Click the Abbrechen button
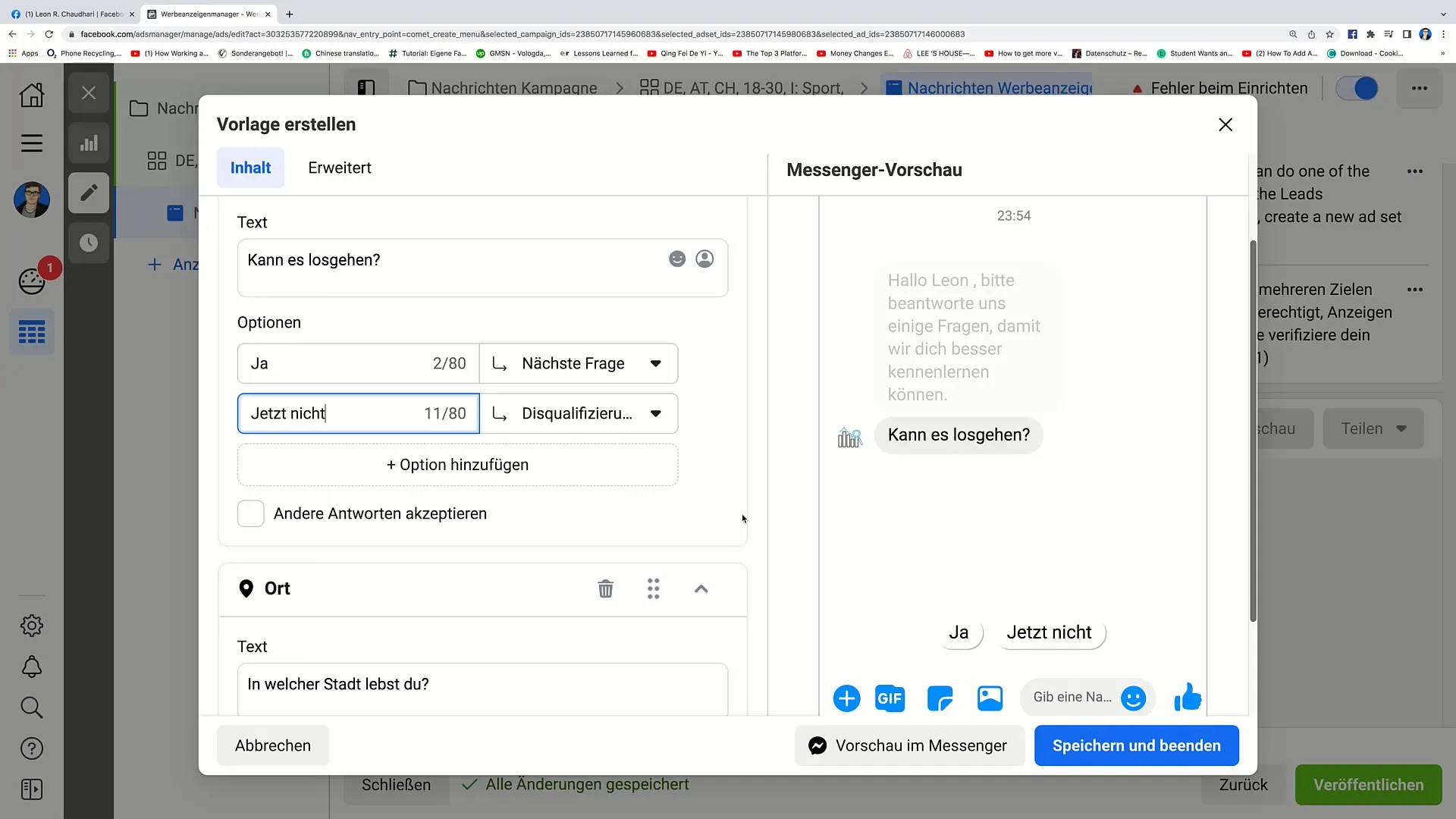 tap(273, 745)
